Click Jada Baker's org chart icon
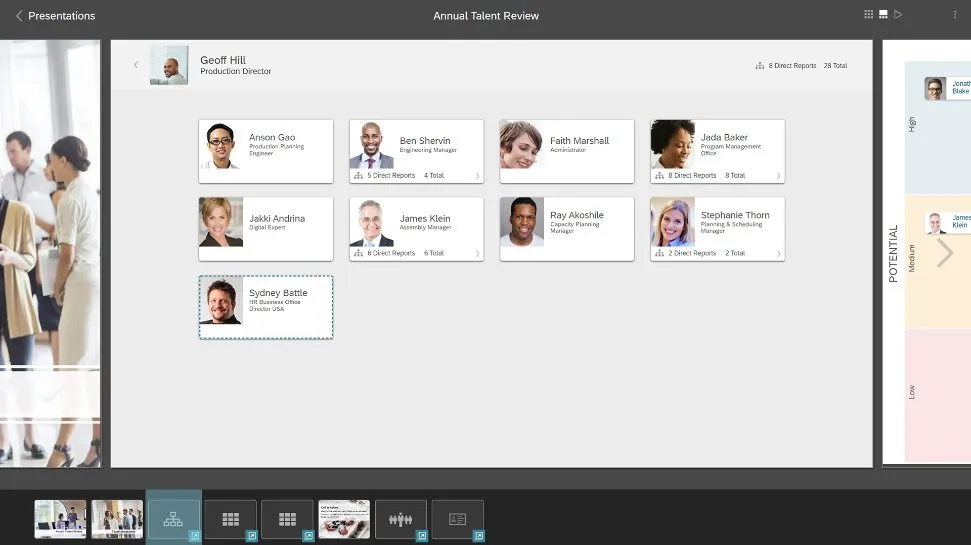This screenshot has height=545, width=971. [x=659, y=176]
